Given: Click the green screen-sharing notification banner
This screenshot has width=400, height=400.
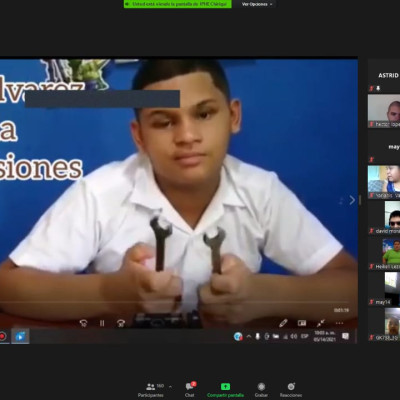Looking at the screenshot, I should point(178,4).
